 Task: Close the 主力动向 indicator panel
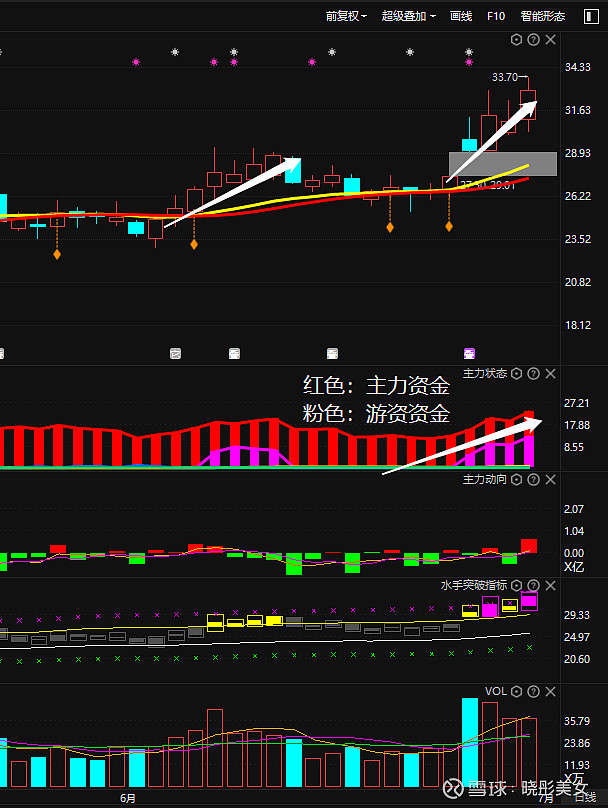[x=549, y=480]
